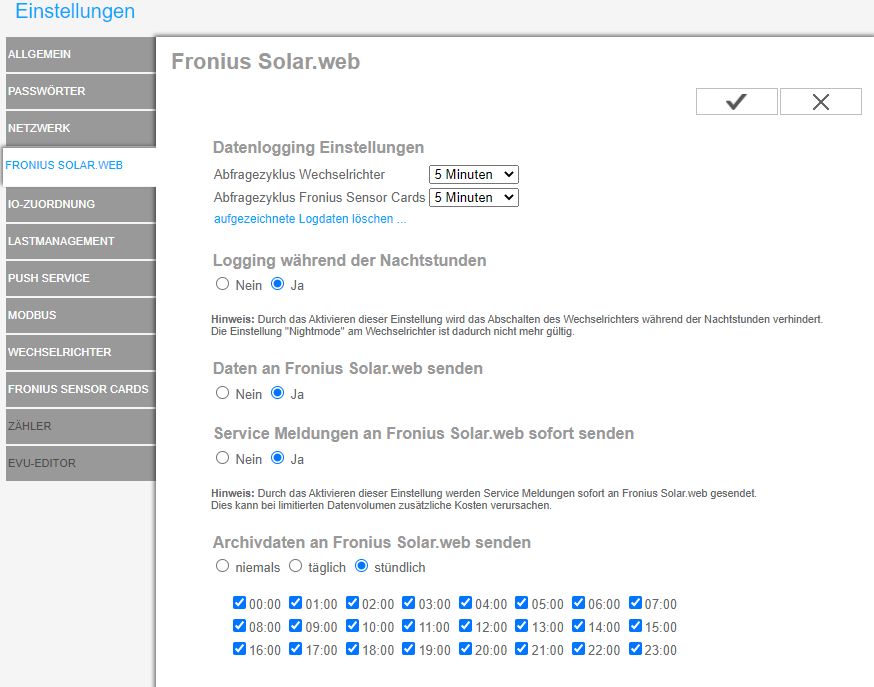Image resolution: width=874 pixels, height=687 pixels.
Task: Open Abfragezyklus Wechselrichter dropdown
Action: click(x=474, y=174)
